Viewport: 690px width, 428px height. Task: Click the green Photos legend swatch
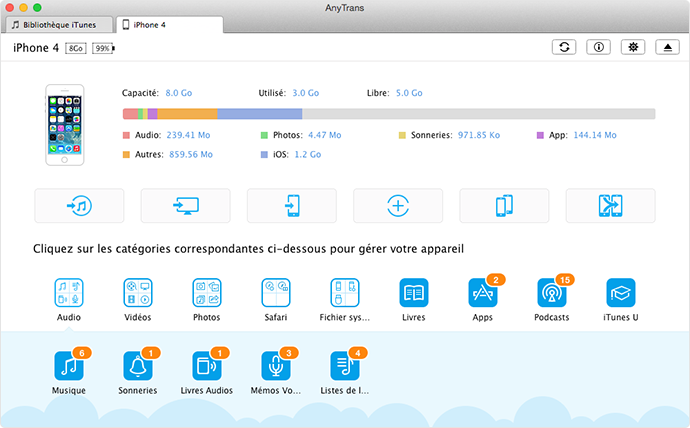point(264,135)
